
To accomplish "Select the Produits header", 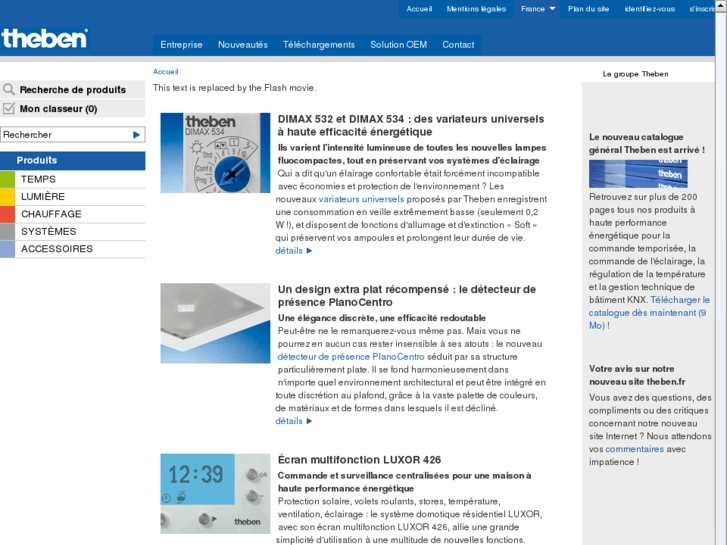I will (x=72, y=160).
